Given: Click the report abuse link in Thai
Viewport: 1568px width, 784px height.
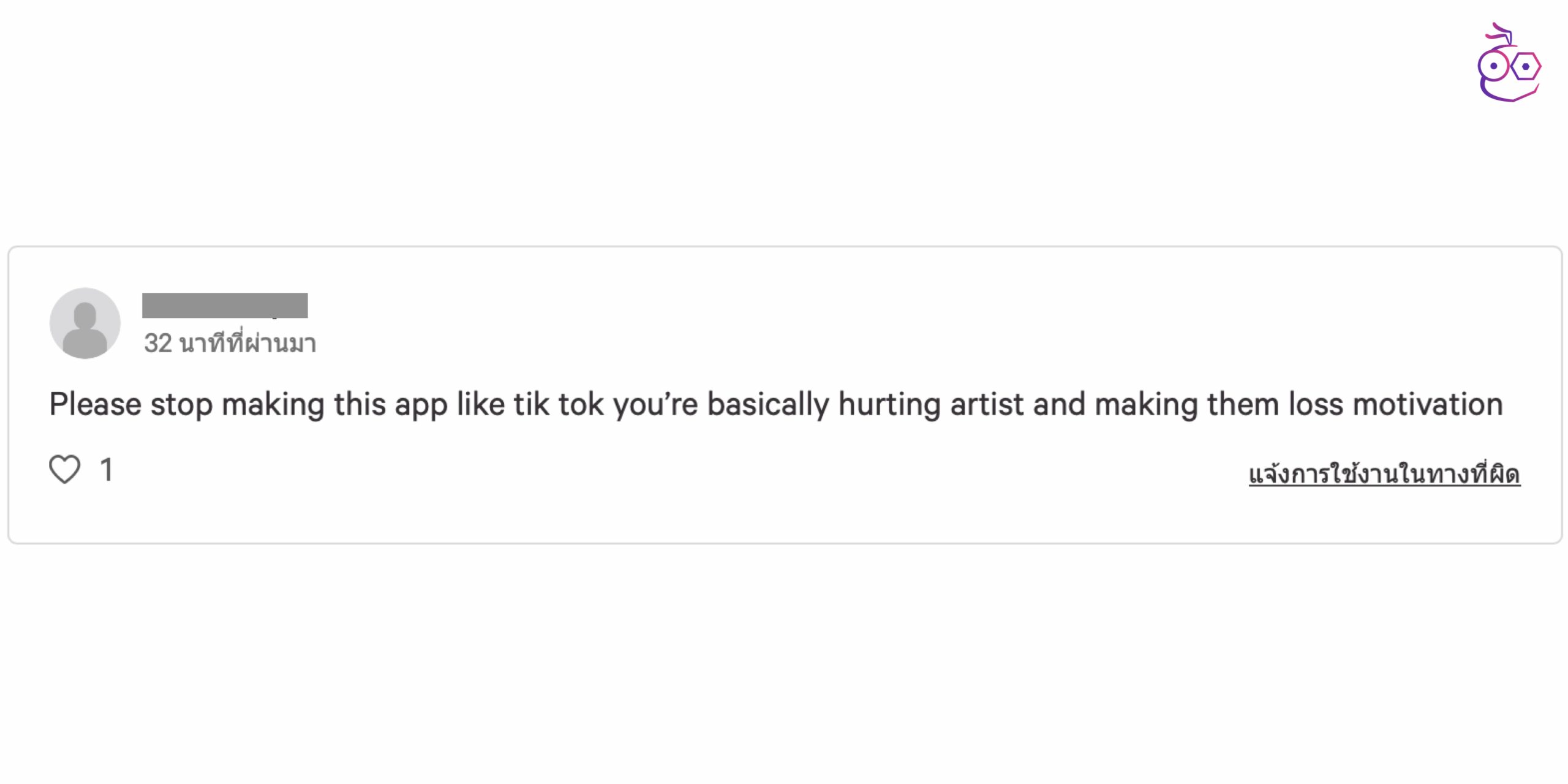Looking at the screenshot, I should [x=1384, y=474].
